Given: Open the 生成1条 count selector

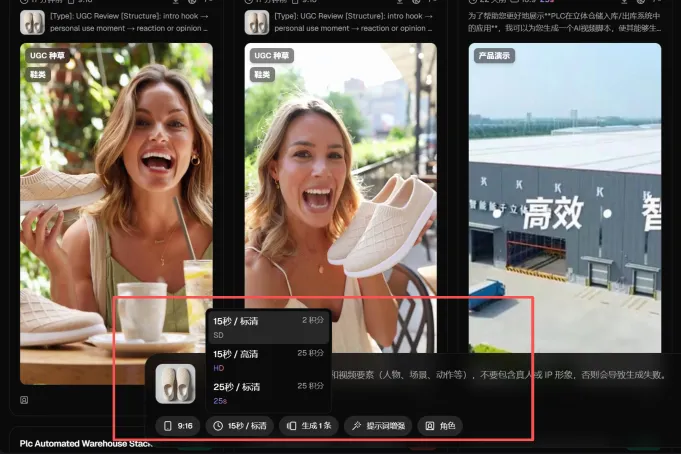Looking at the screenshot, I should coord(309,425).
